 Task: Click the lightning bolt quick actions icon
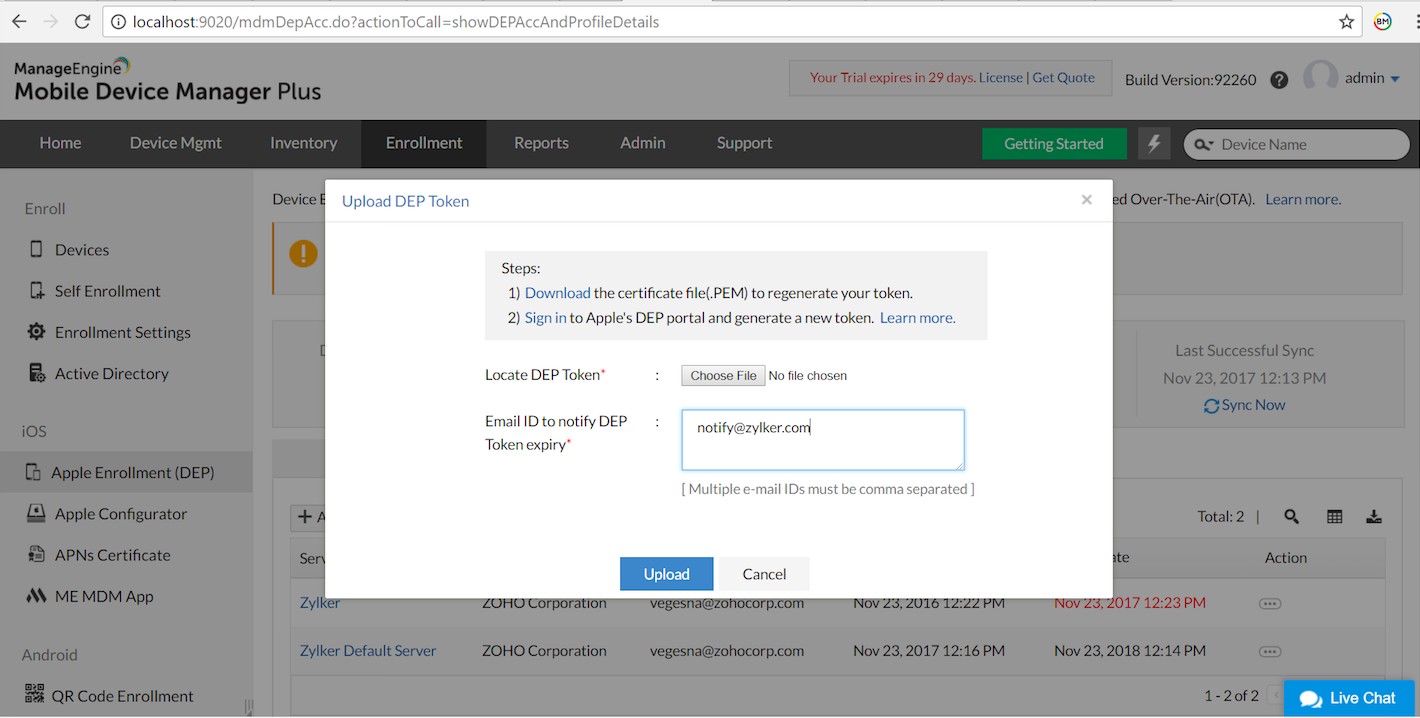point(1154,143)
